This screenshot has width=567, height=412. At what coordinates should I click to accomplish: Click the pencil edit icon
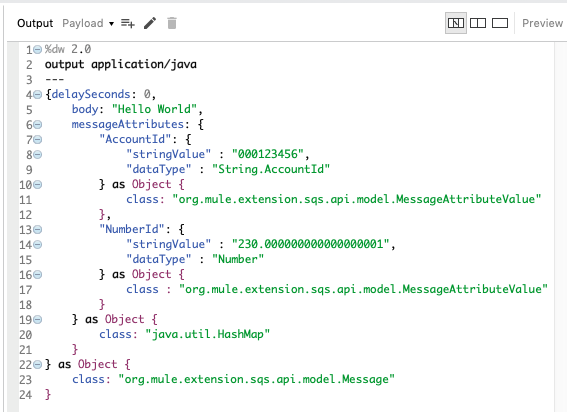pos(150,23)
